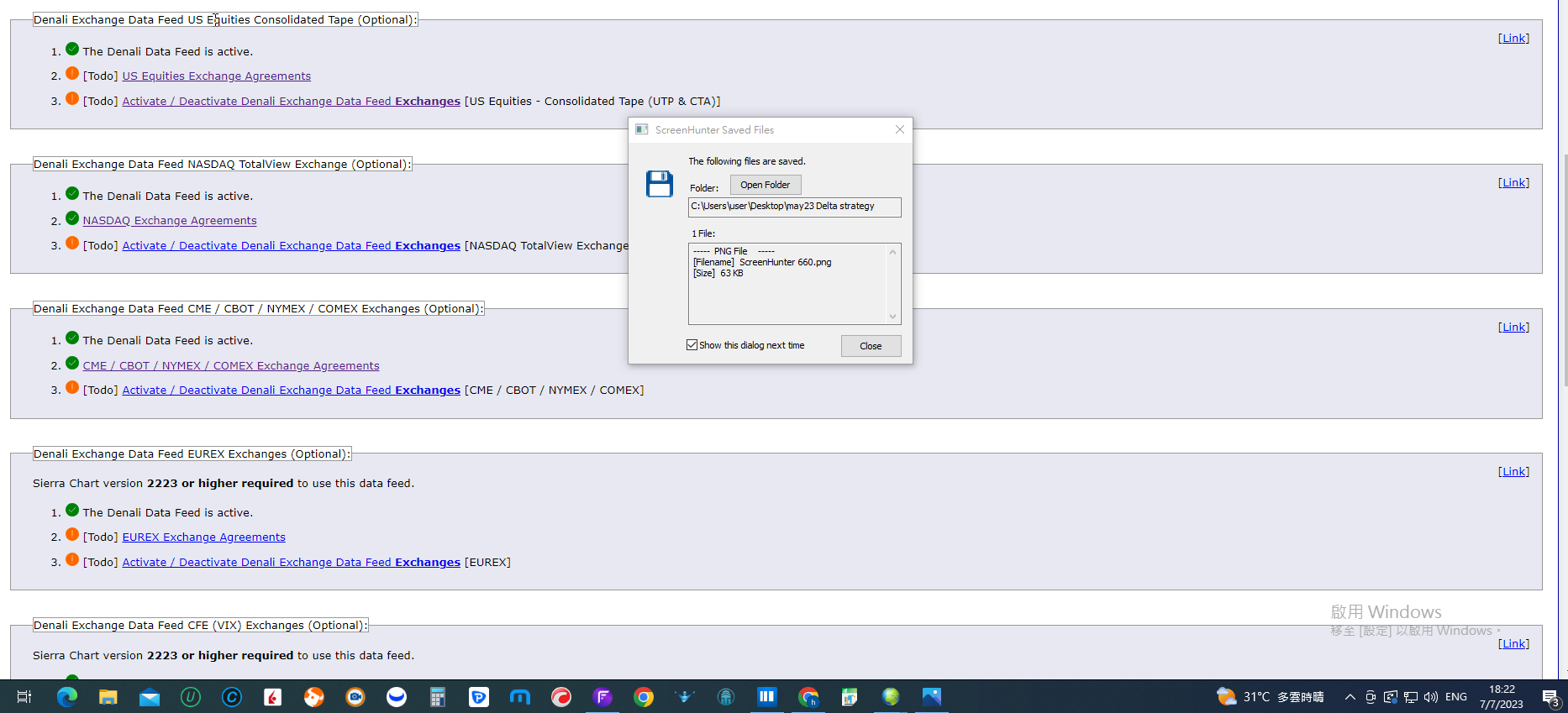Click the Meet Now tray icon
1568x713 pixels.
[1371, 696]
